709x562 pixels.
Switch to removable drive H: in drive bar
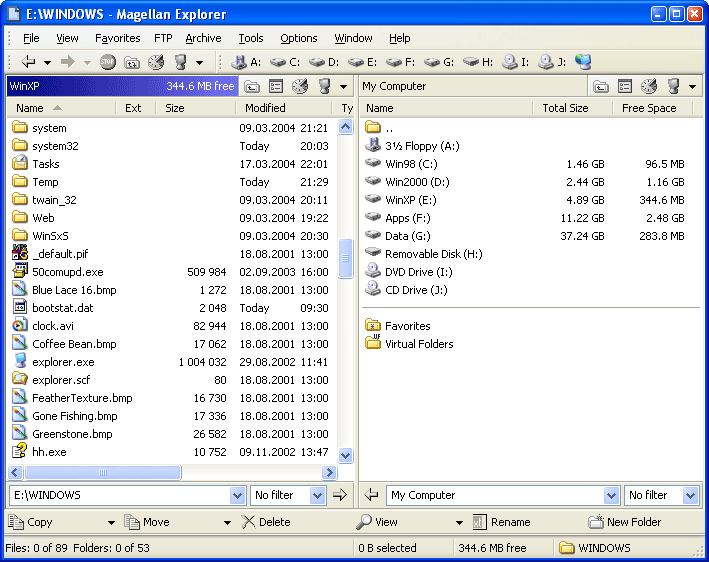click(x=478, y=62)
